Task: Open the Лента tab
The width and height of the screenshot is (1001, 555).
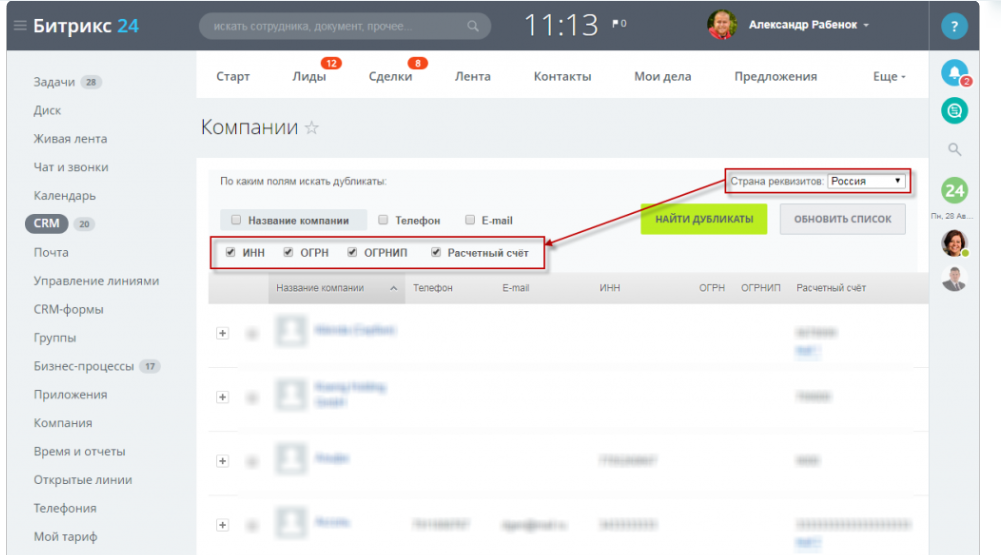Action: [472, 77]
